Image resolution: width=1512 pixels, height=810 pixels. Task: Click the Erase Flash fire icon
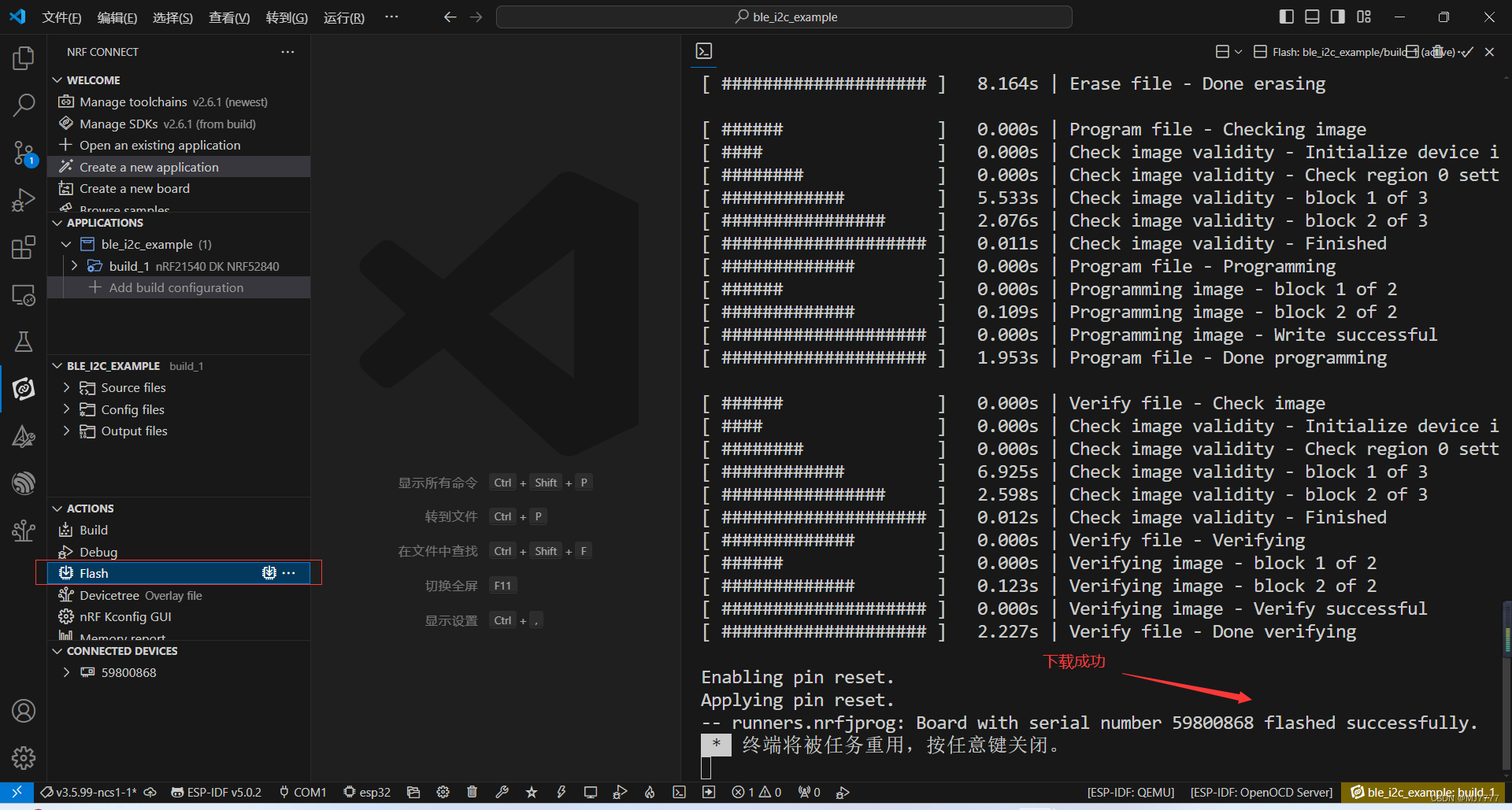point(650,793)
